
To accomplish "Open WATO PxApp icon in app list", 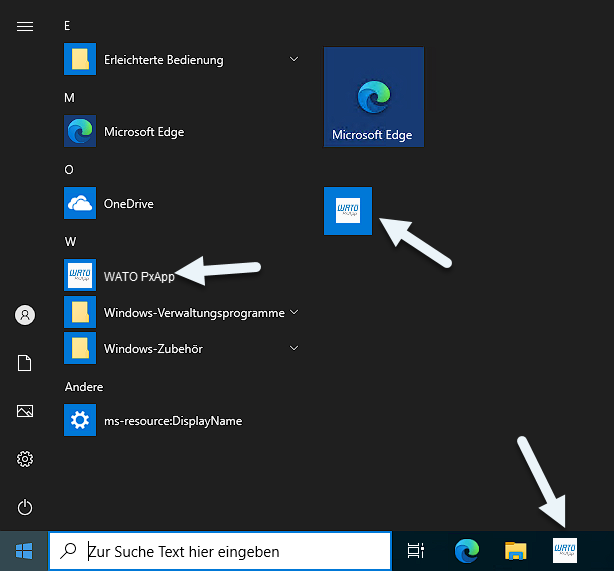I will (x=80, y=275).
